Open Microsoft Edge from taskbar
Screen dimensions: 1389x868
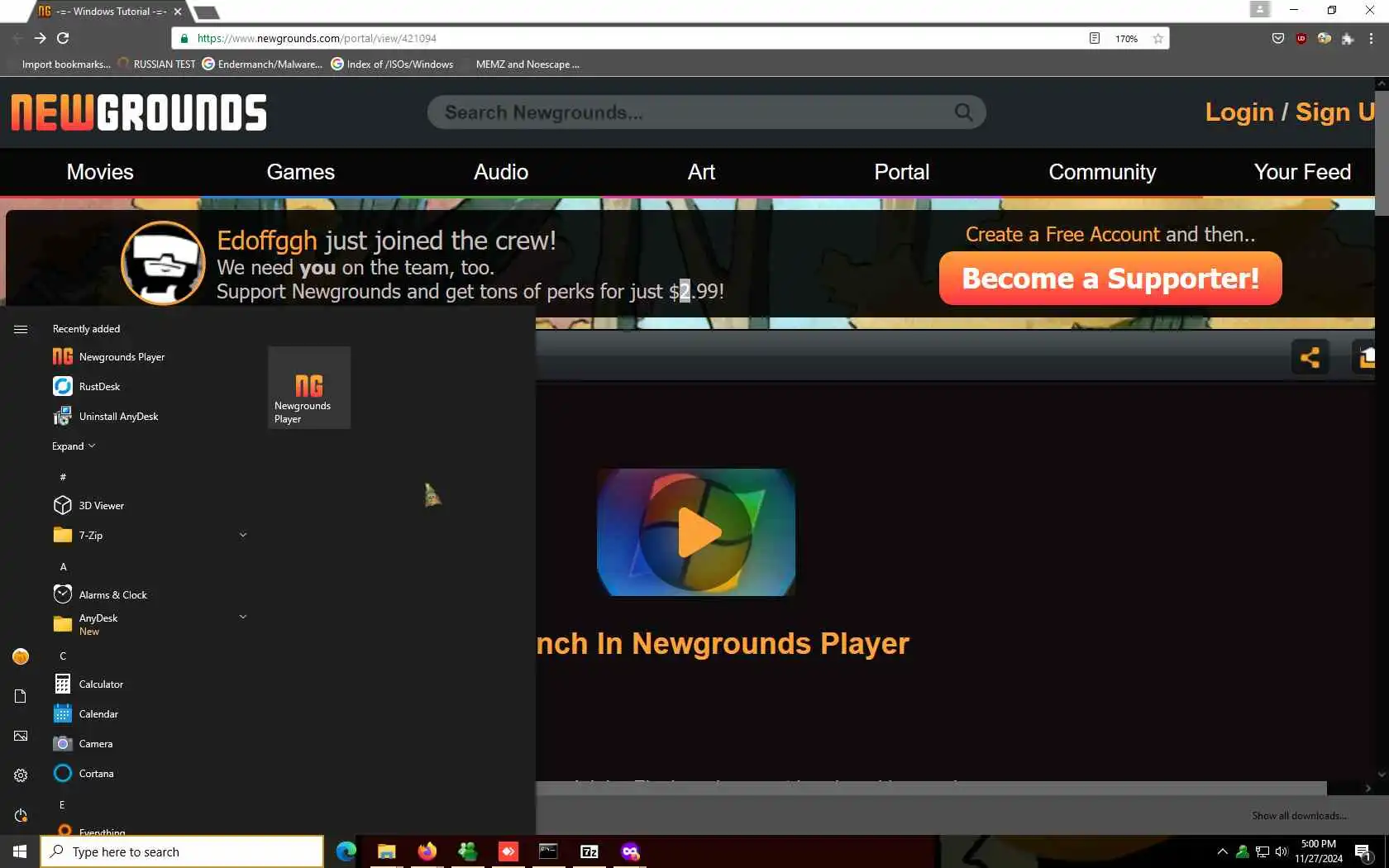[x=346, y=851]
